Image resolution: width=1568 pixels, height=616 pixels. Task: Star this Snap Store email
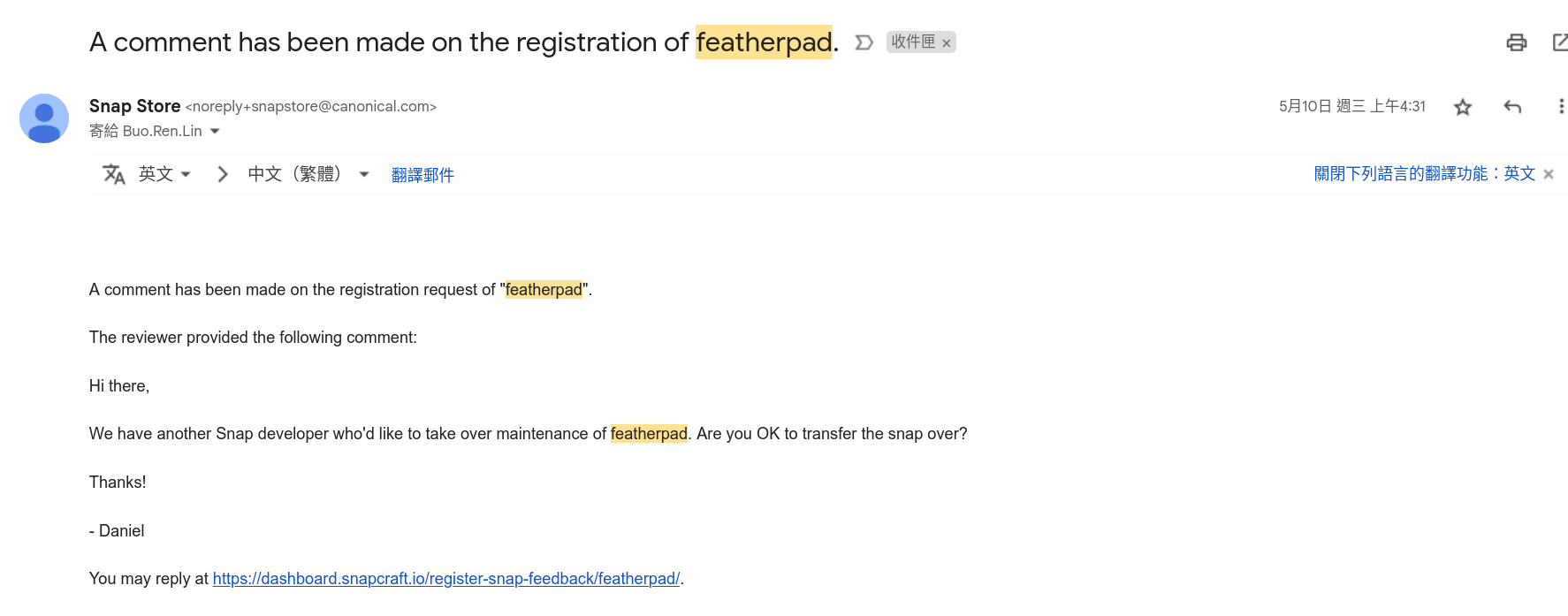point(1463,107)
